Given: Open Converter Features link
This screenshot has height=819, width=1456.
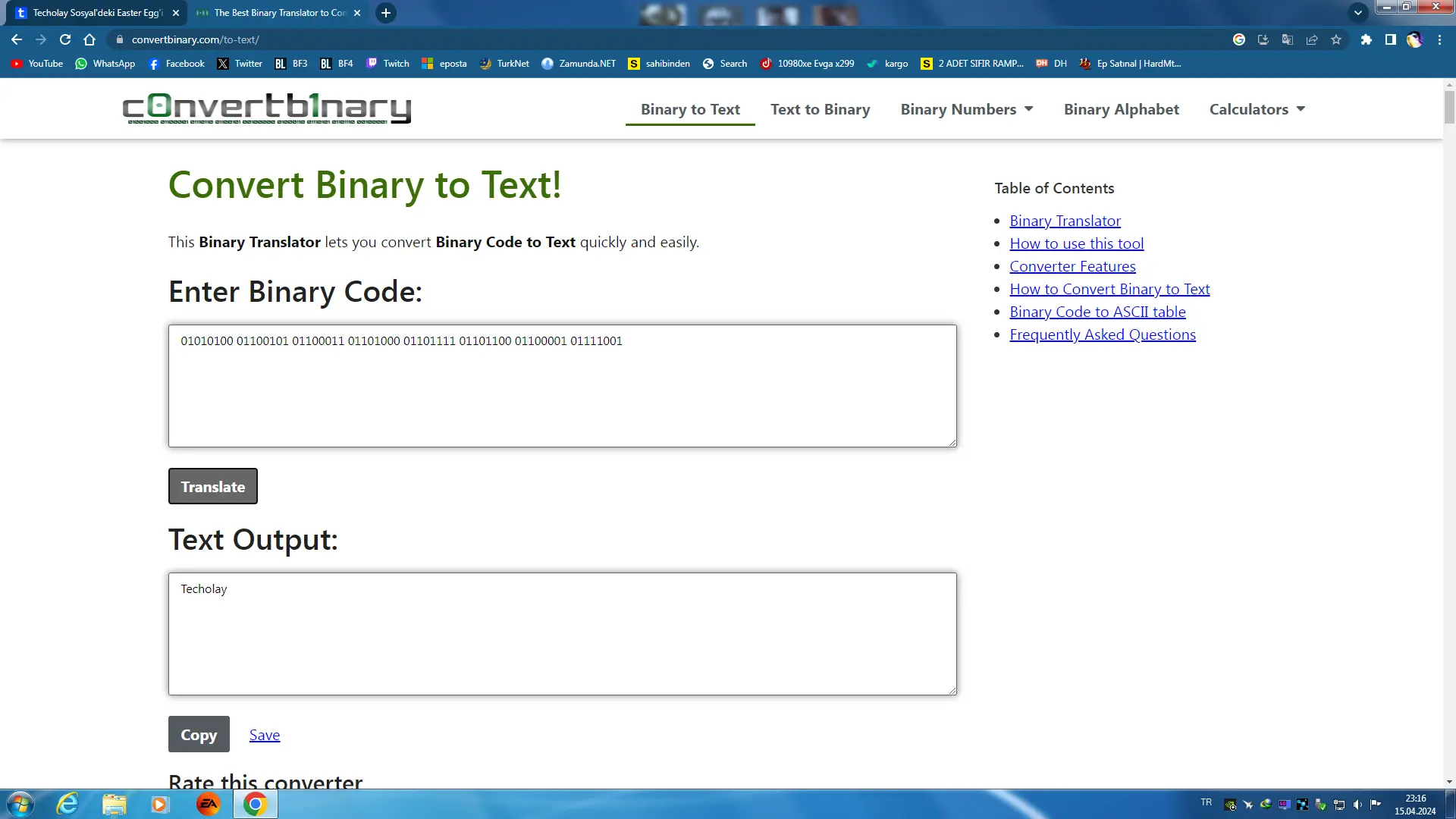Looking at the screenshot, I should 1072,266.
